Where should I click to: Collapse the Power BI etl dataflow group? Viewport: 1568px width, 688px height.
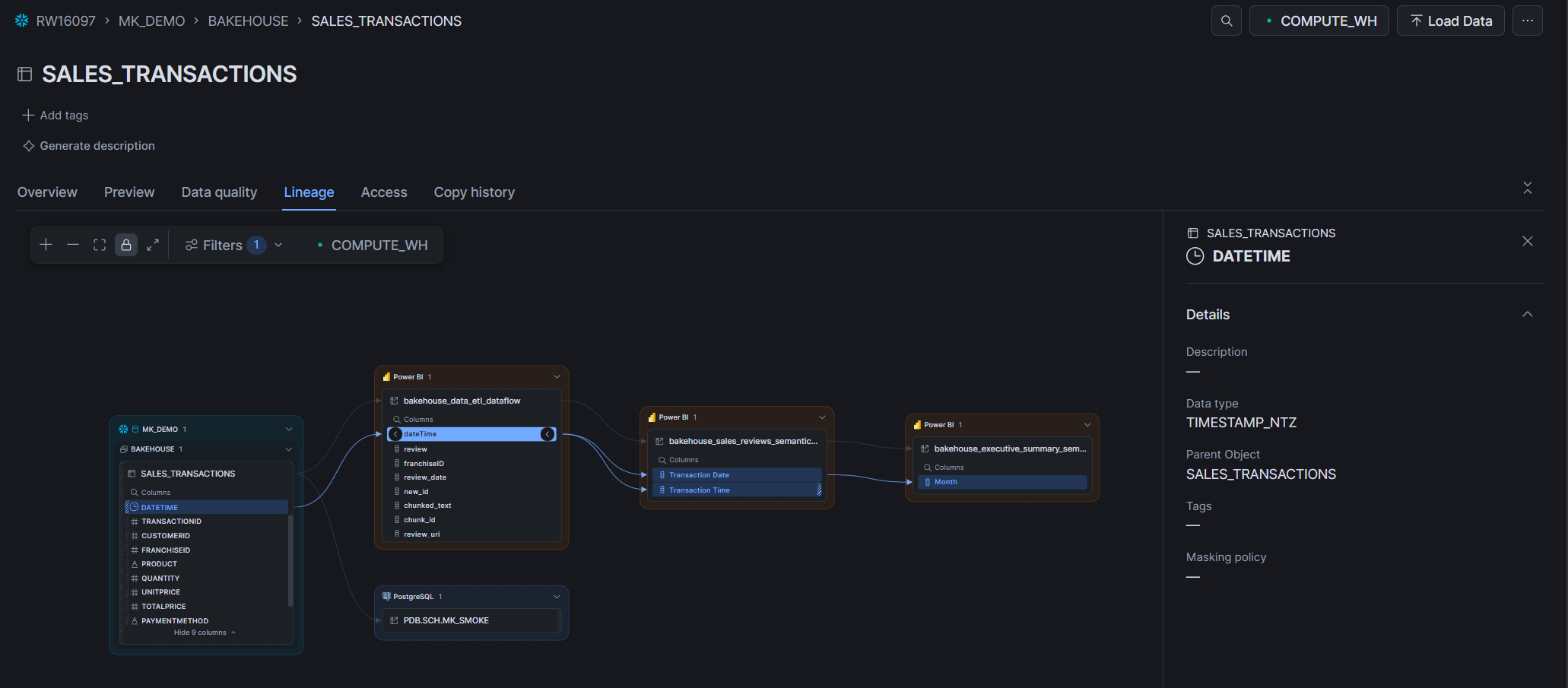pyautogui.click(x=557, y=377)
